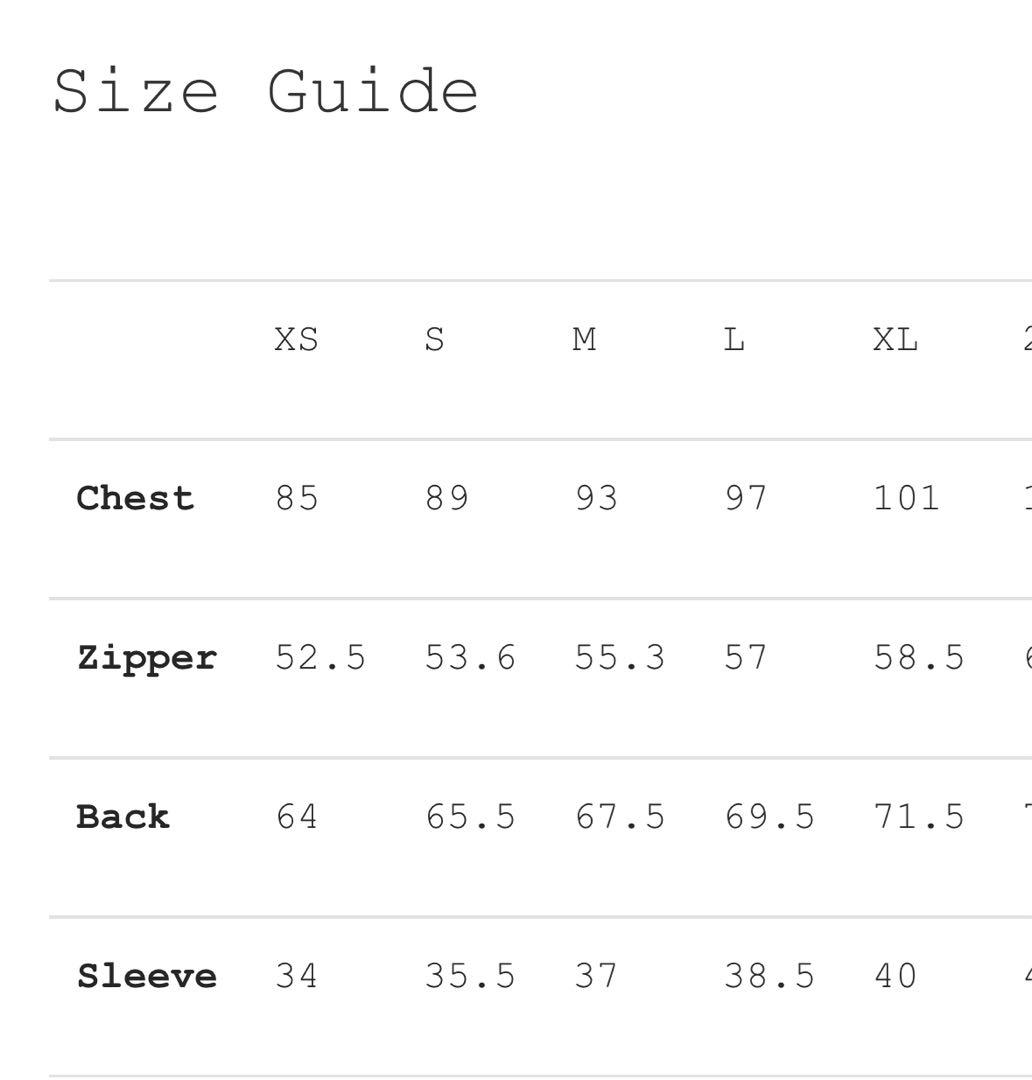Click Zipper value 58.5 for XL
1032x1080 pixels.
(919, 658)
